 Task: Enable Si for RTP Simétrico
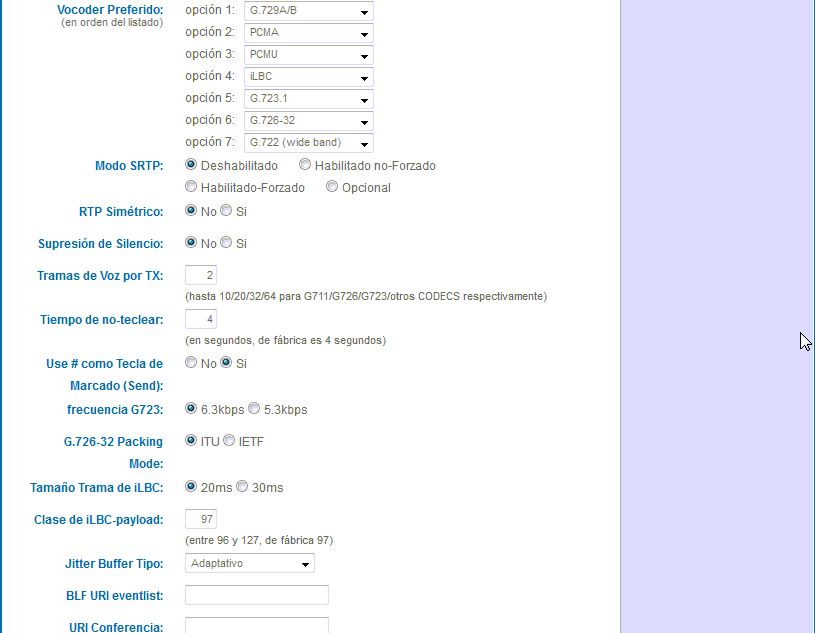226,211
